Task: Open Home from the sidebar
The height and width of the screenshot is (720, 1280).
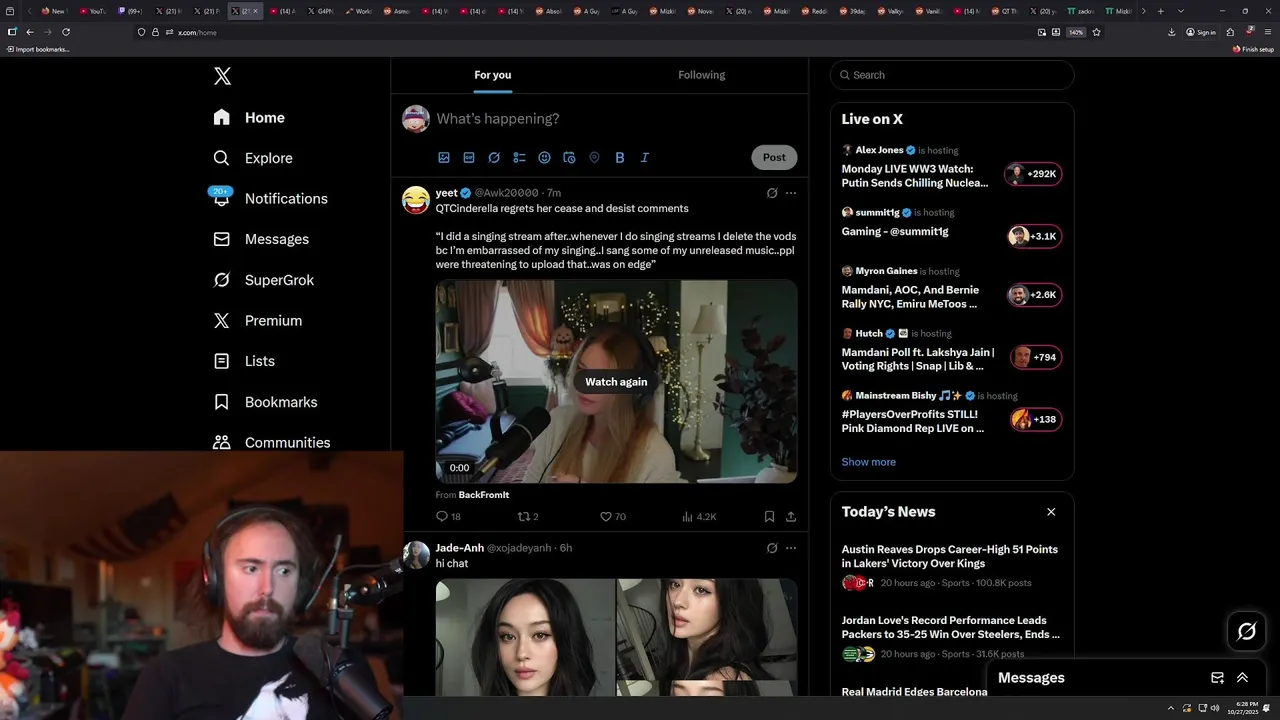Action: coord(249,117)
